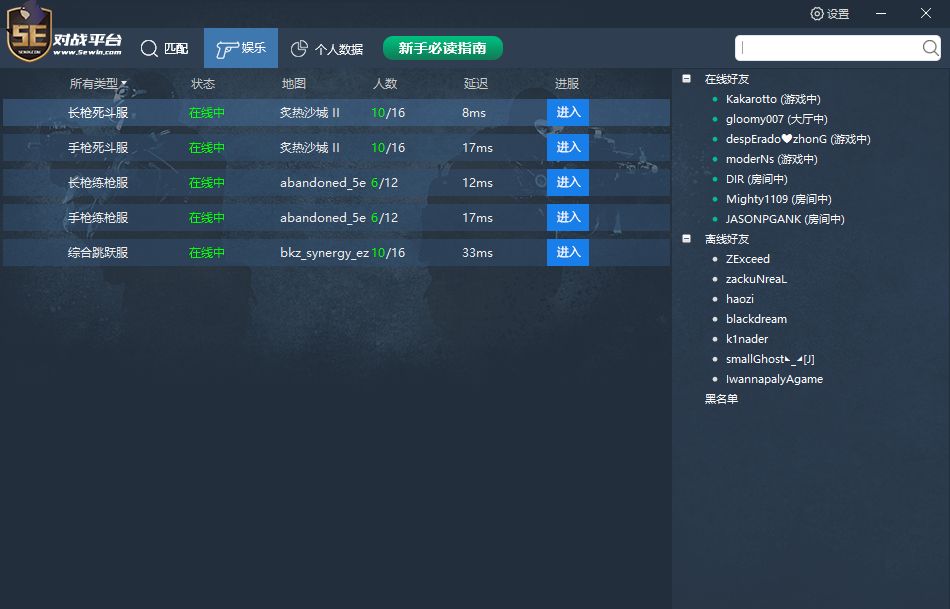
Task: Open 个人数据 pie chart icon
Action: pos(299,48)
